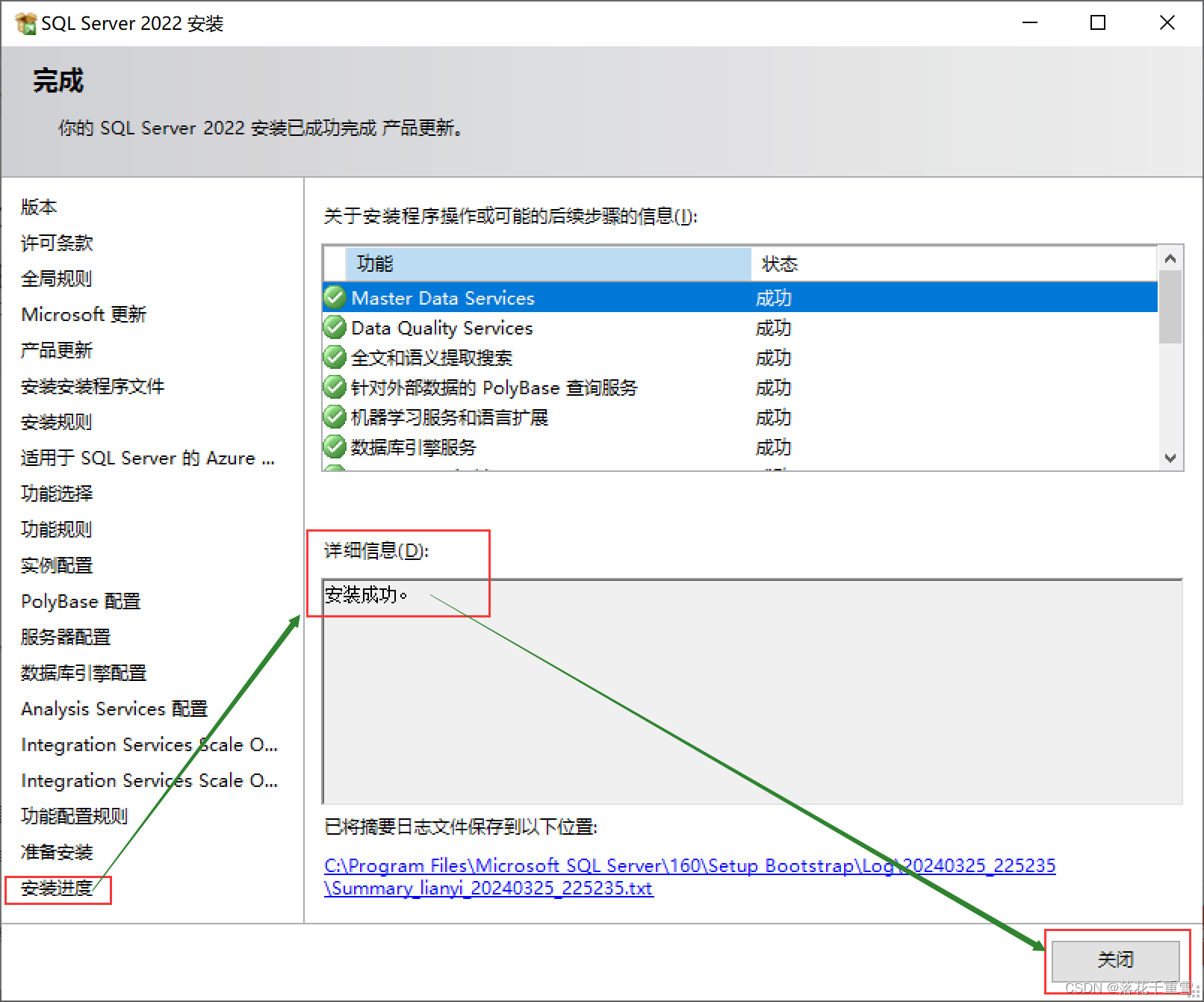Click the 产品更新 step in sidebar
Image resolution: width=1204 pixels, height=1002 pixels.
[57, 350]
